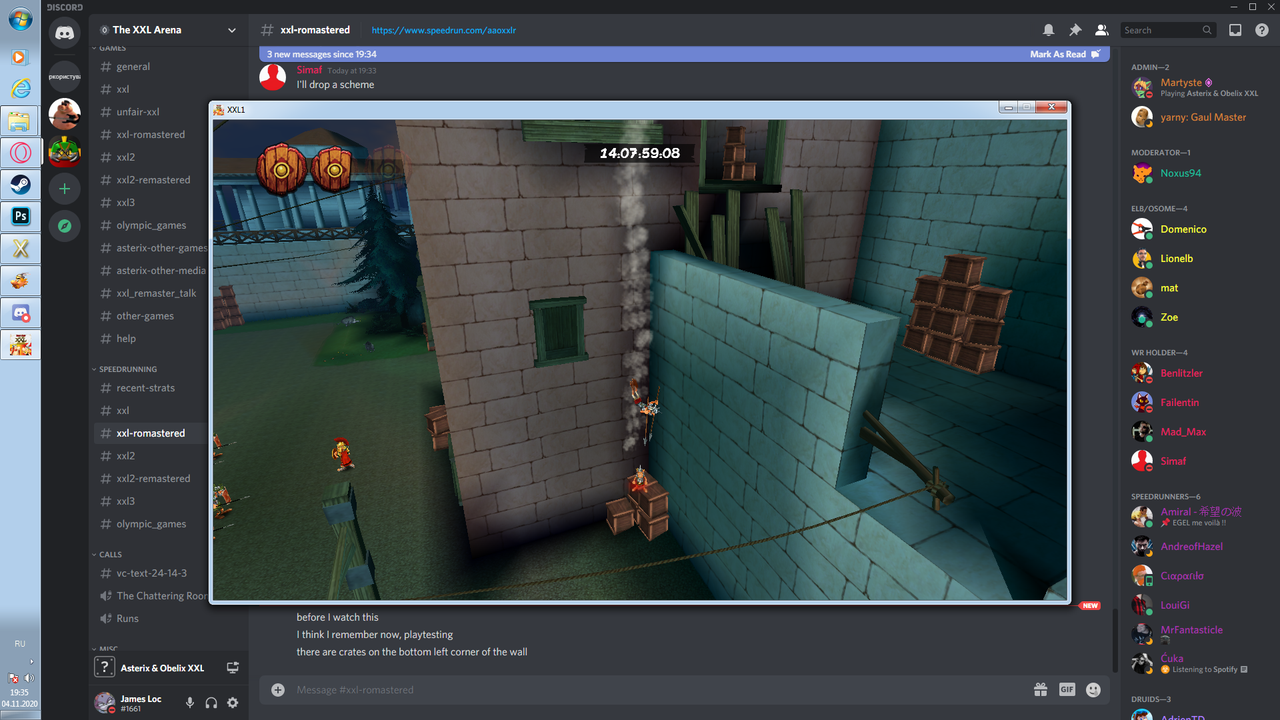This screenshot has height=720, width=1280.
Task: Open the emoji picker
Action: [1093, 690]
